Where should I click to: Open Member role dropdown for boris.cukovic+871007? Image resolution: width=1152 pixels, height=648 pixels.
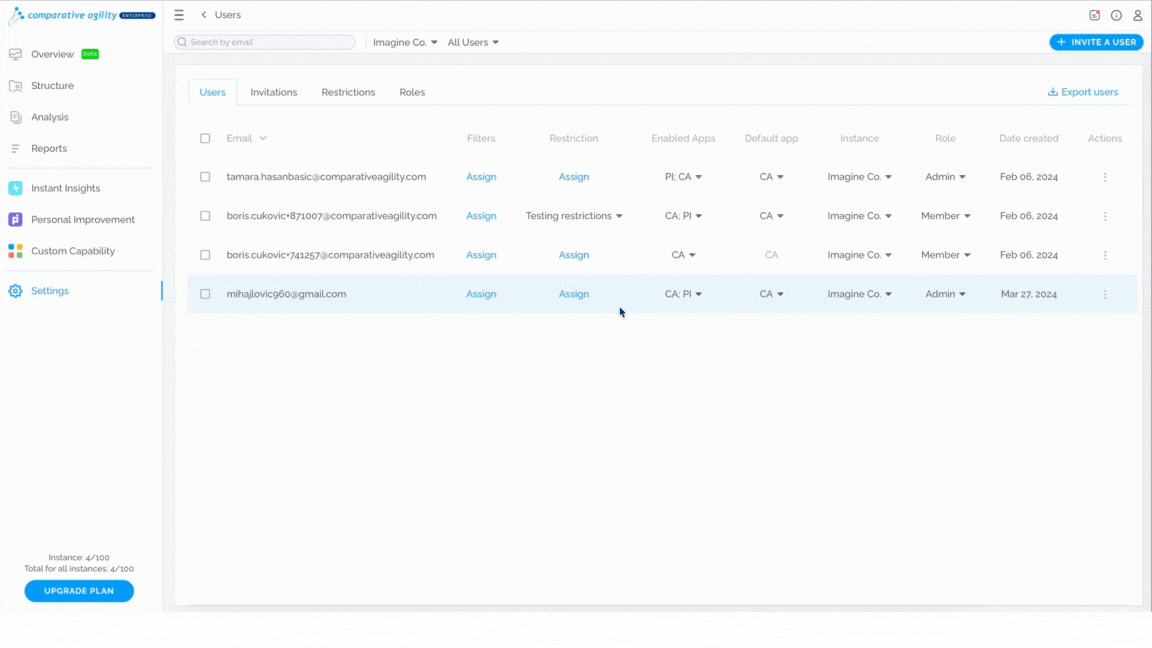click(x=946, y=216)
